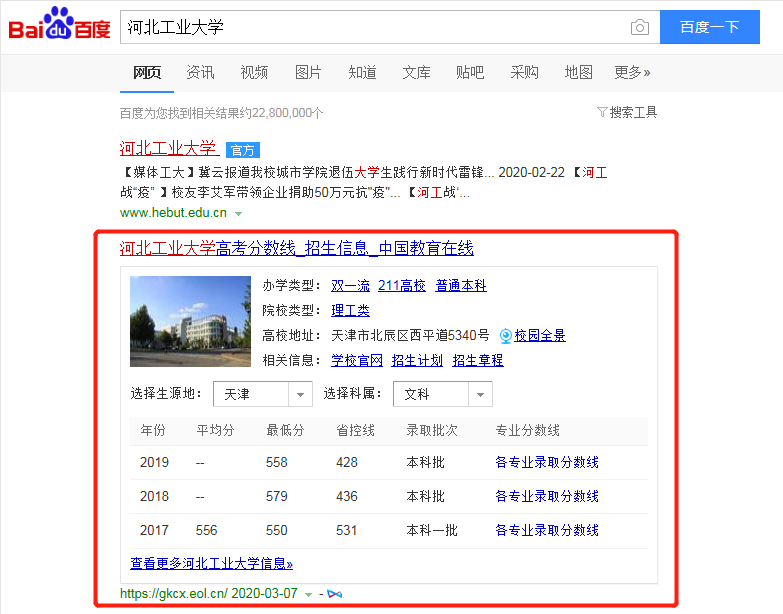Open the 更多» tab menu
The image size is (783, 614).
tap(632, 73)
